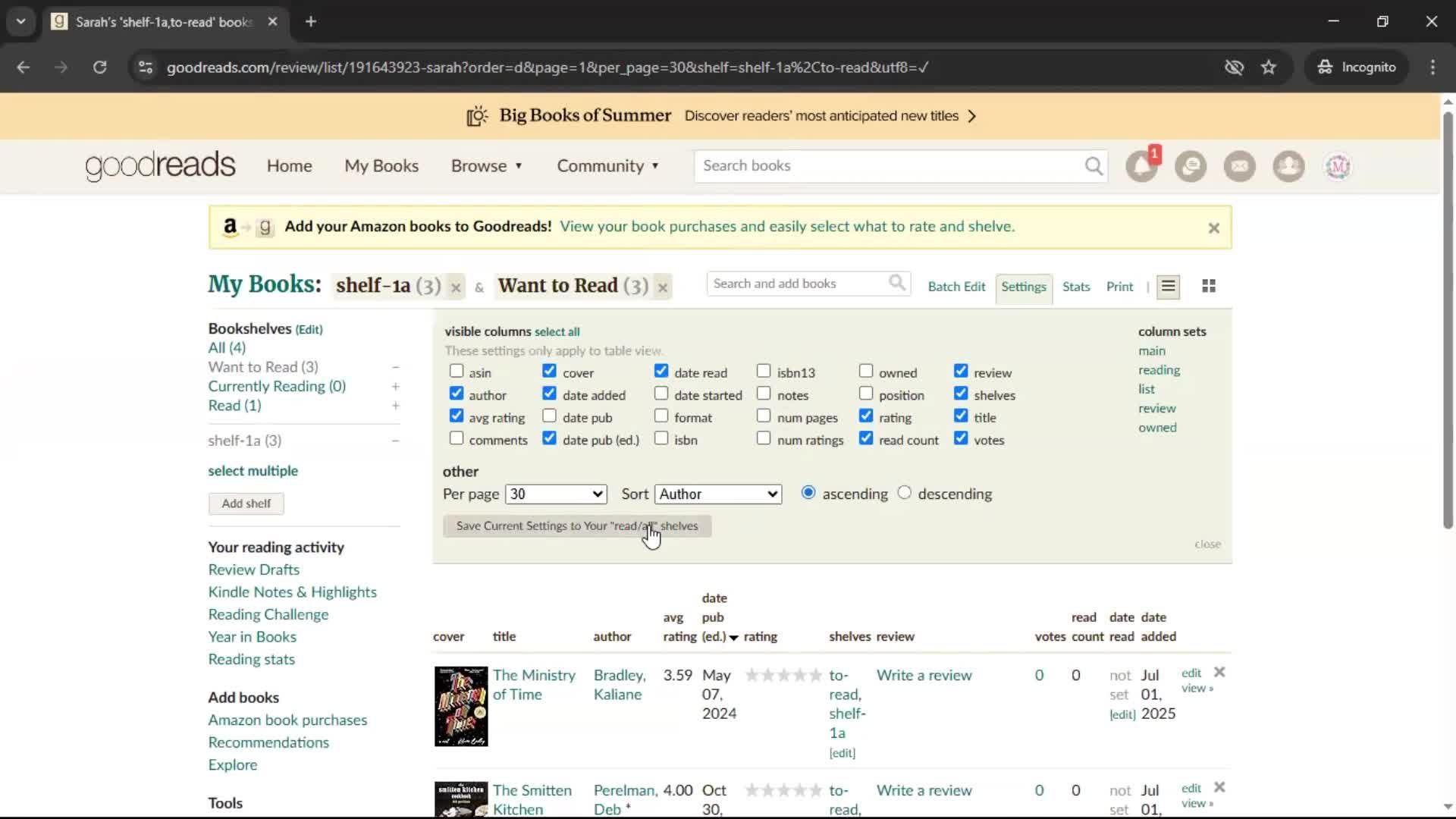Go back to previous page

(24, 67)
